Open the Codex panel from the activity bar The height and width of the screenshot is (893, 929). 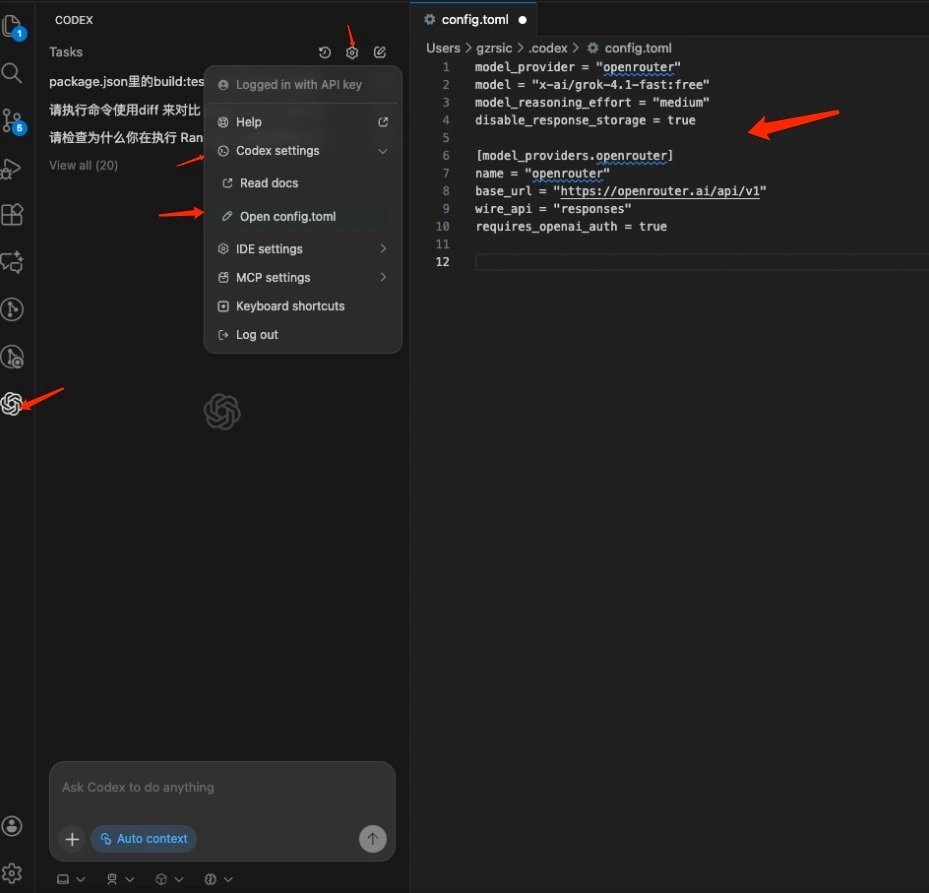click(x=12, y=404)
